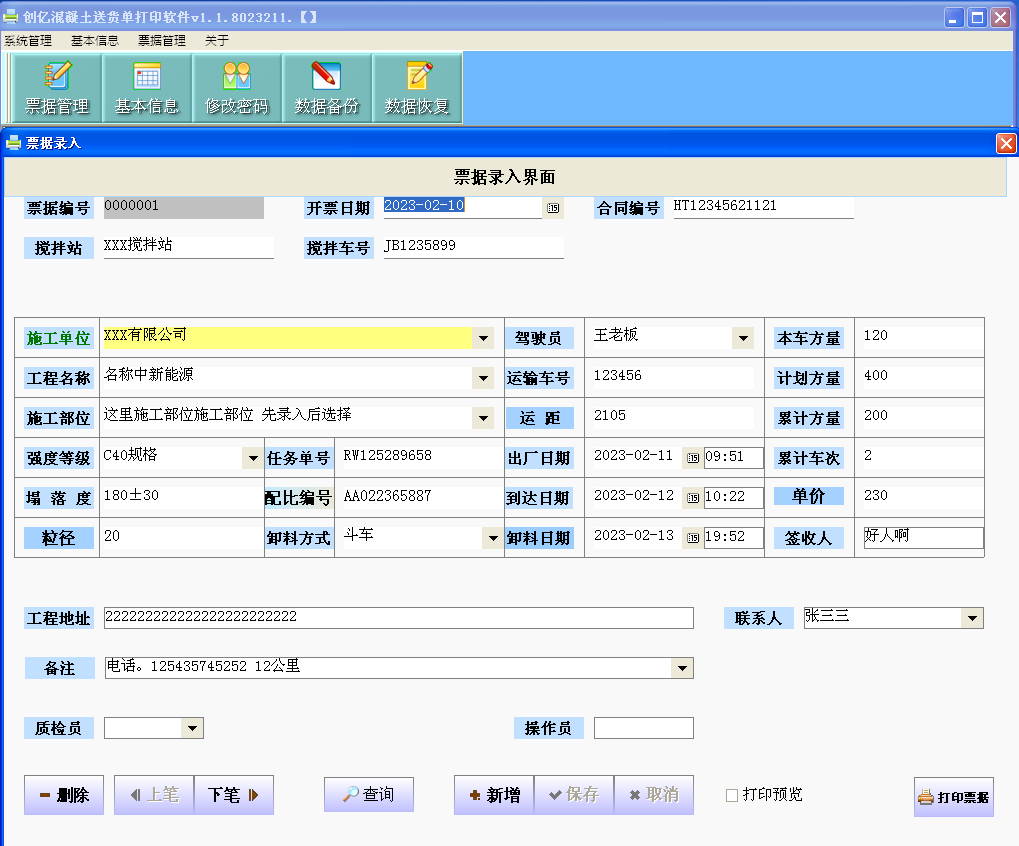The width and height of the screenshot is (1019, 846).
Task: Expand the 施工部位 dropdown
Action: (484, 418)
